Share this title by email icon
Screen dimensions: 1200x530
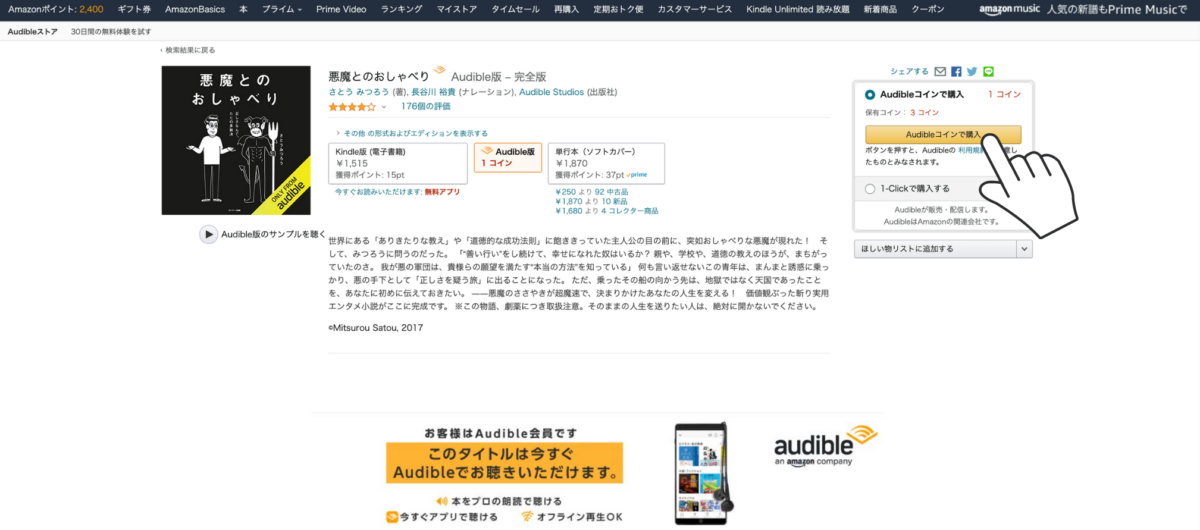[940, 72]
